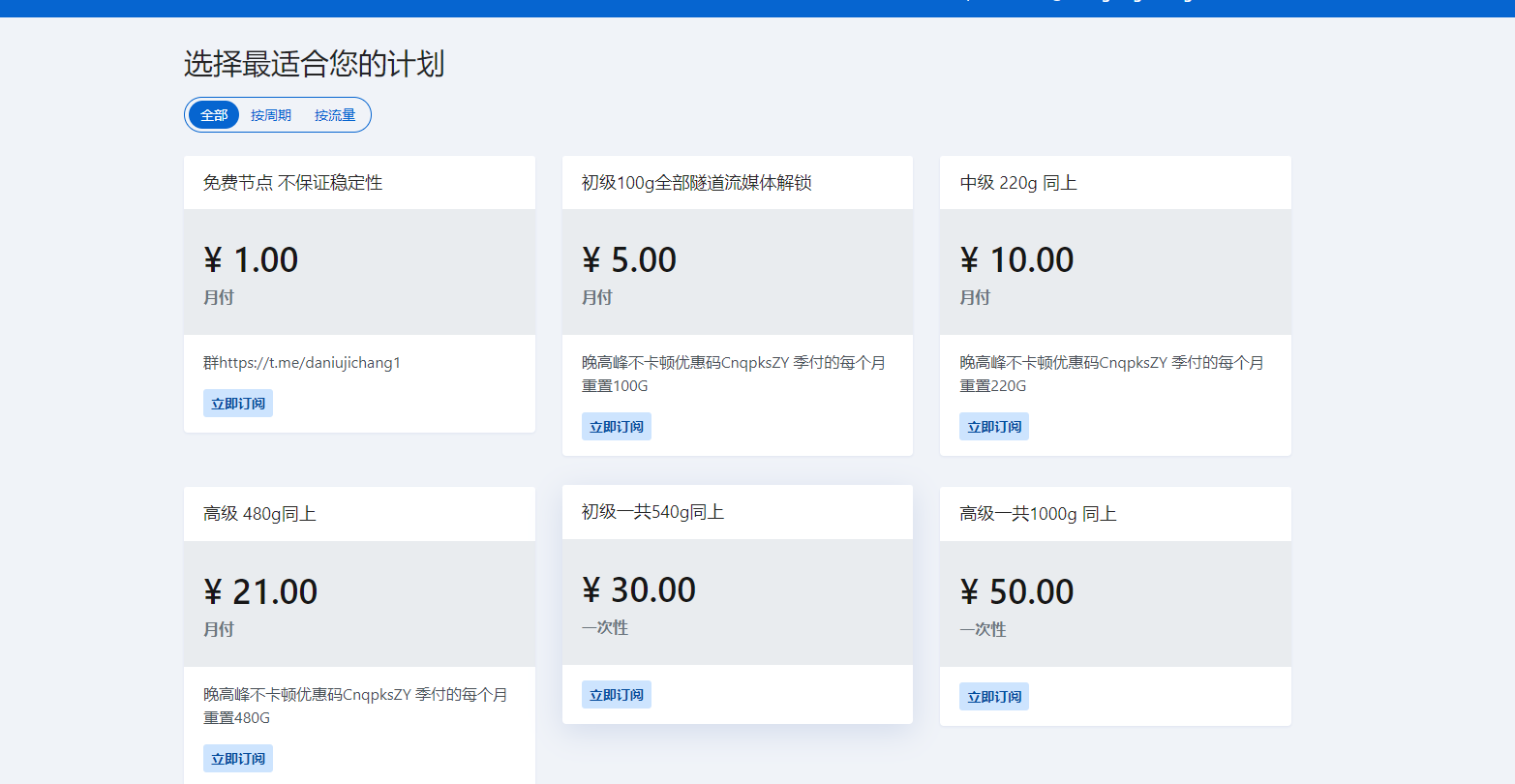This screenshot has height=784, width=1515.
Task: Click 立即订阅 under the ¥ 10.00 plan
Action: click(x=994, y=427)
